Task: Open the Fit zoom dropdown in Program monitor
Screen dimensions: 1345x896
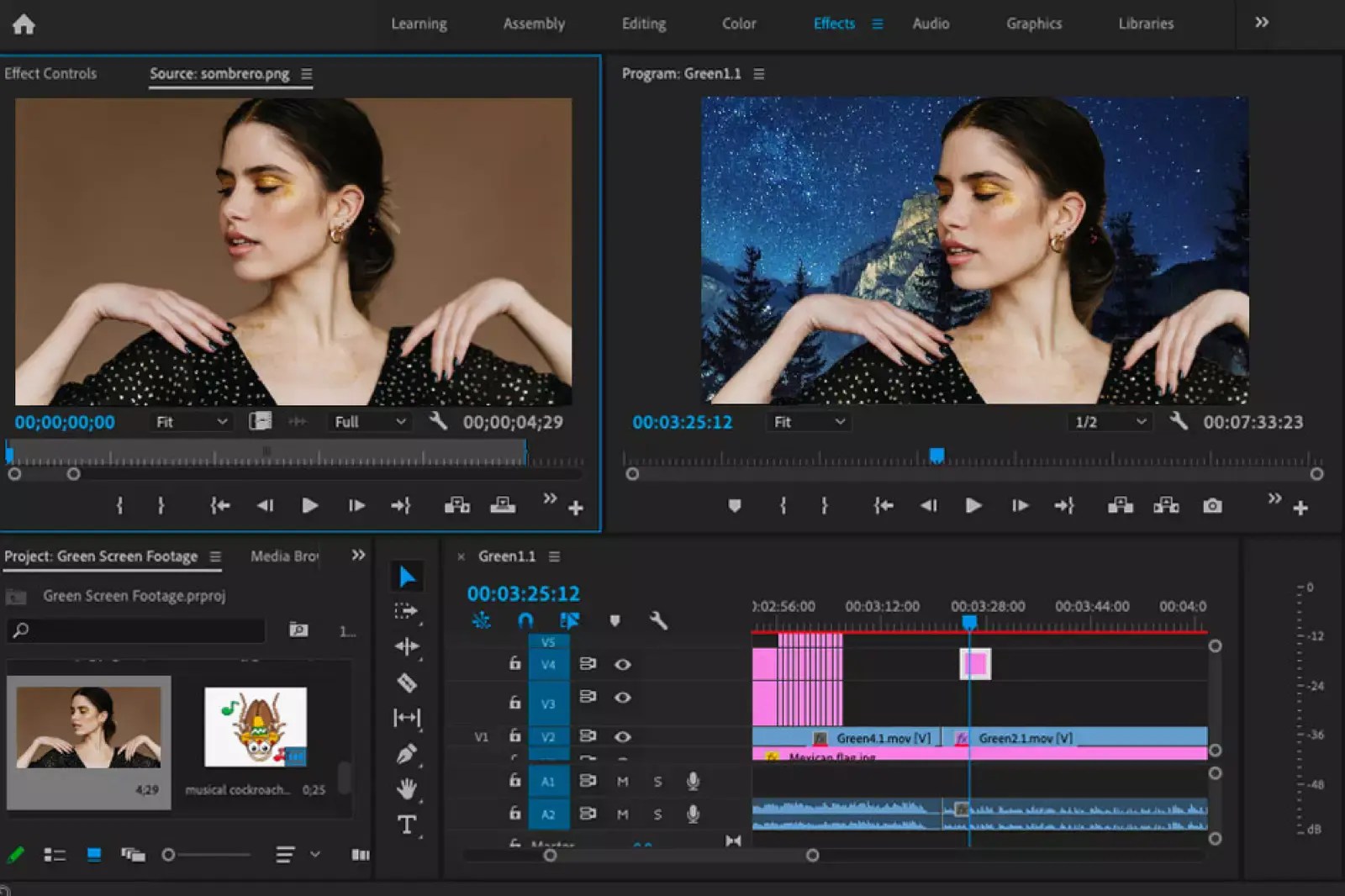Action: click(809, 422)
